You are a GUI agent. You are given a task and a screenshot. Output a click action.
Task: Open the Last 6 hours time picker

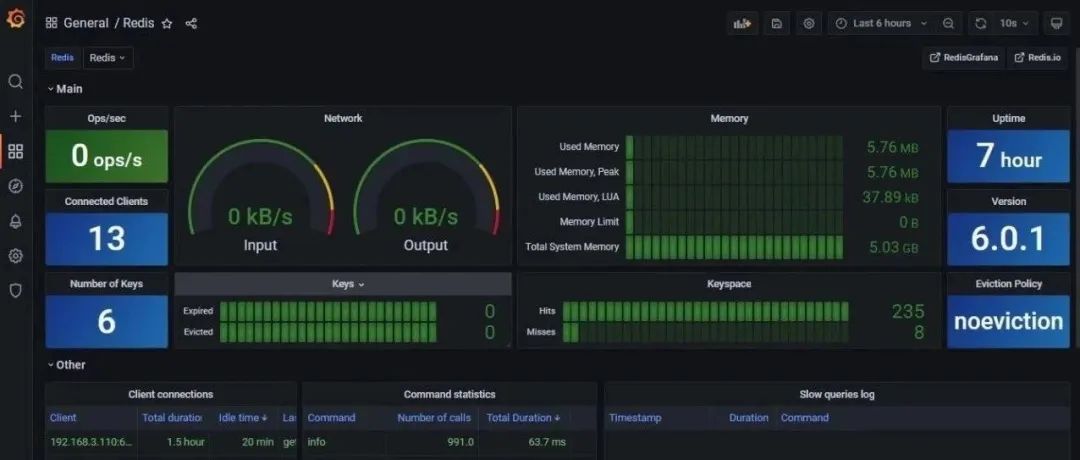click(881, 23)
